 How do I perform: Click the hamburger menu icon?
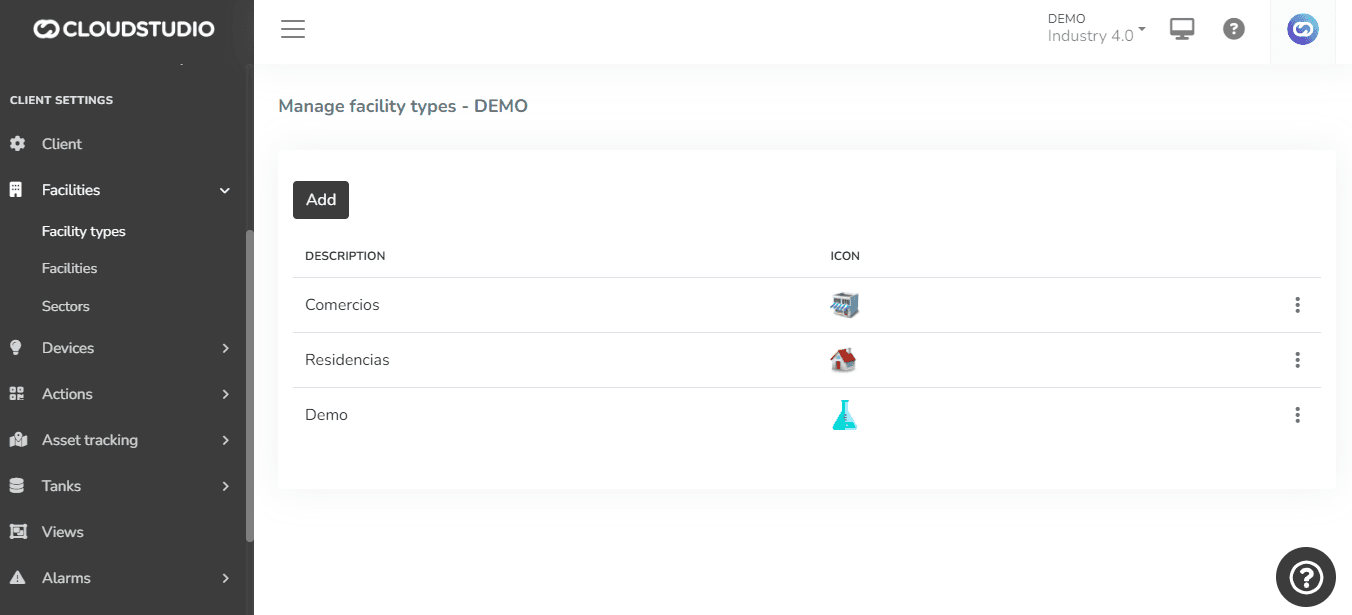(x=292, y=29)
